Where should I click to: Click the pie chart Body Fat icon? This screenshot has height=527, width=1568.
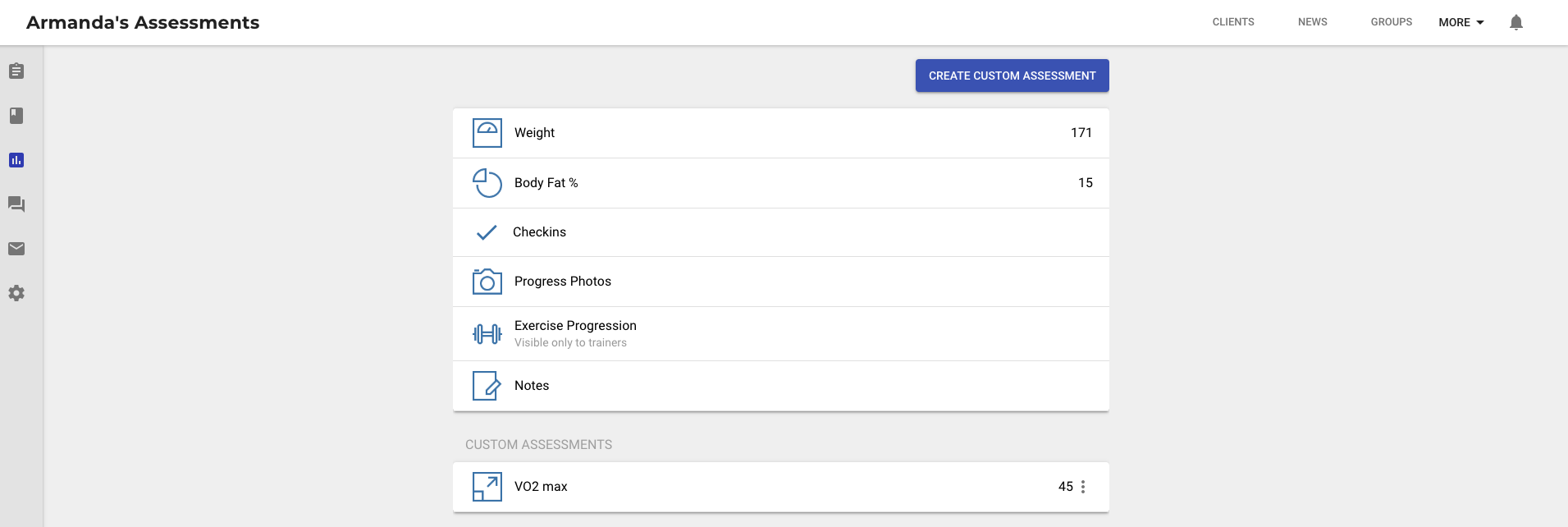(x=487, y=183)
